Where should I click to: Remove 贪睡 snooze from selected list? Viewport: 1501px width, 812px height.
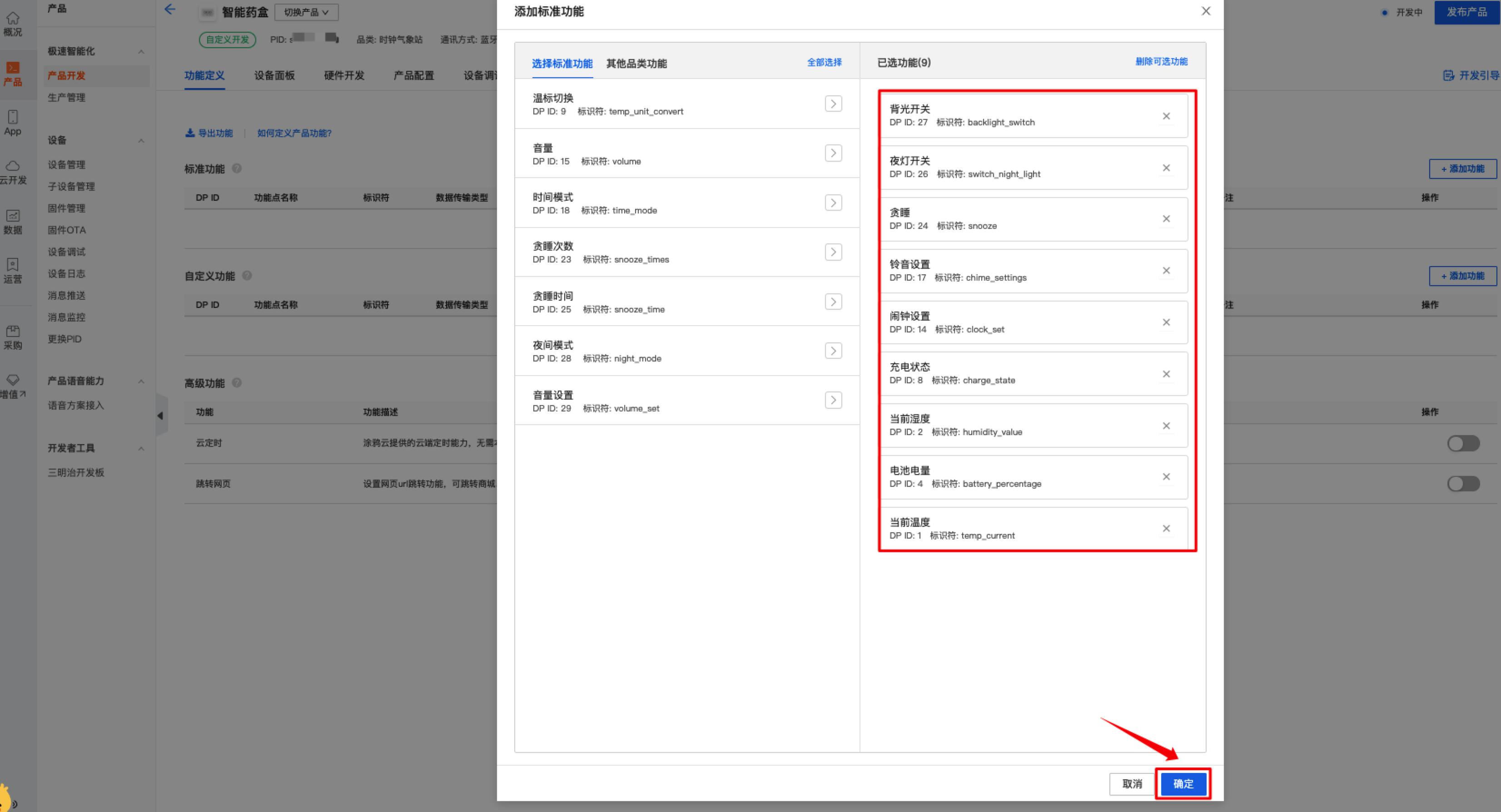1166,219
